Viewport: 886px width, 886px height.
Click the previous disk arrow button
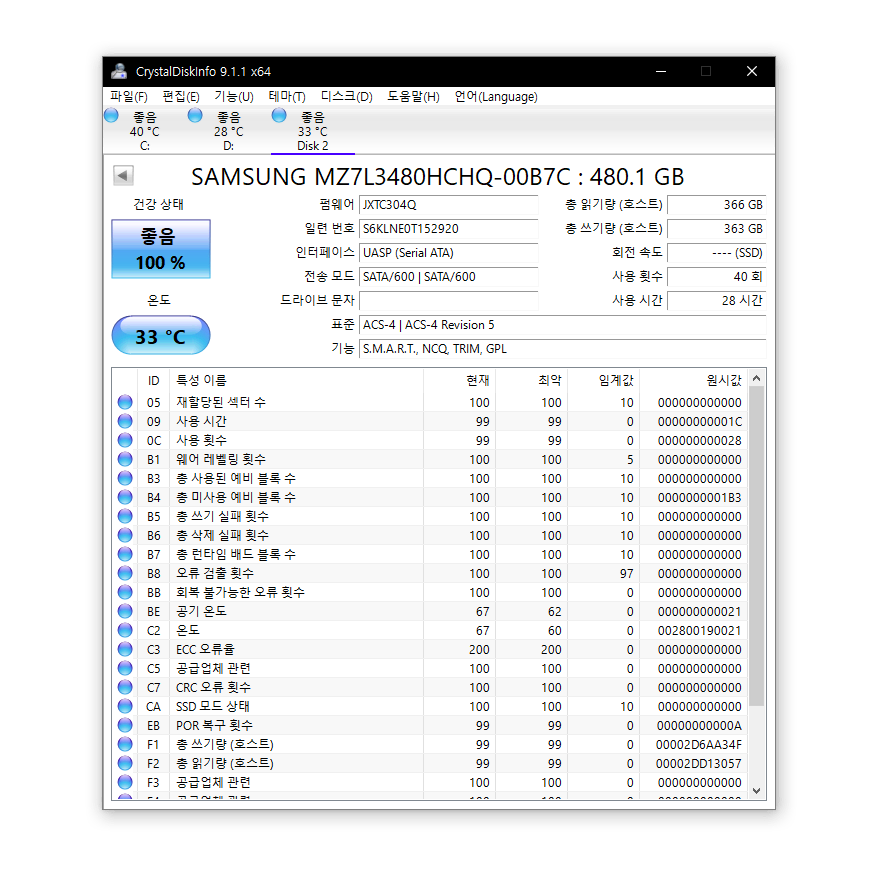point(123,175)
